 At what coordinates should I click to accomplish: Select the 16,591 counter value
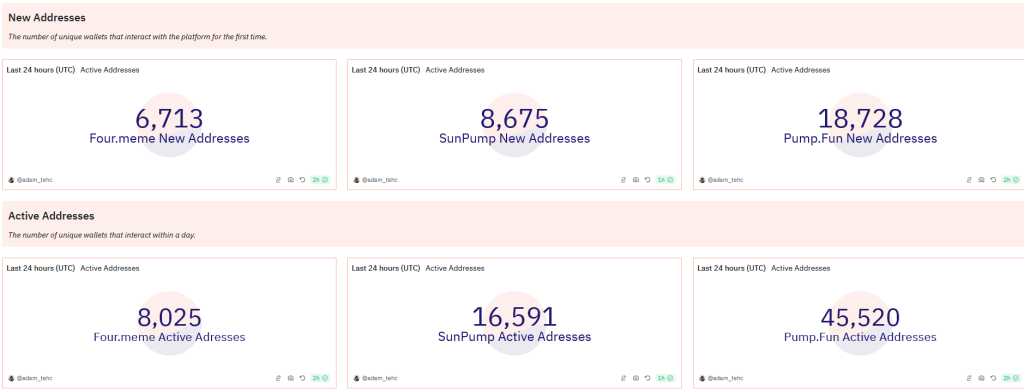[x=515, y=317]
